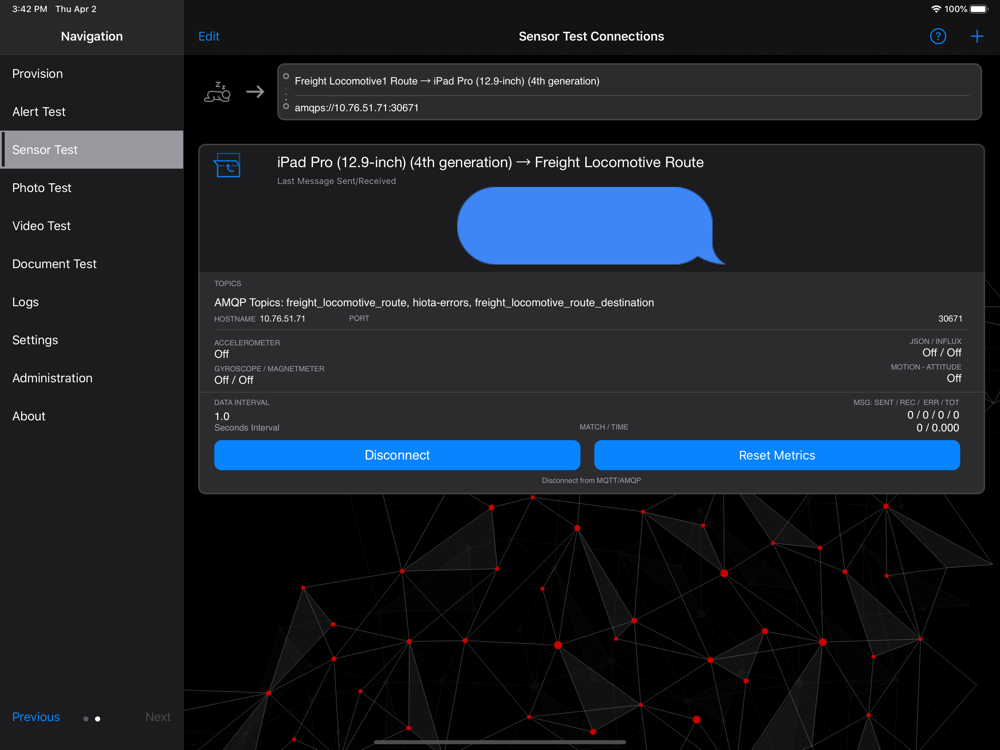Tap the status bar time 3:42 PM
The width and height of the screenshot is (1000, 750).
point(29,9)
